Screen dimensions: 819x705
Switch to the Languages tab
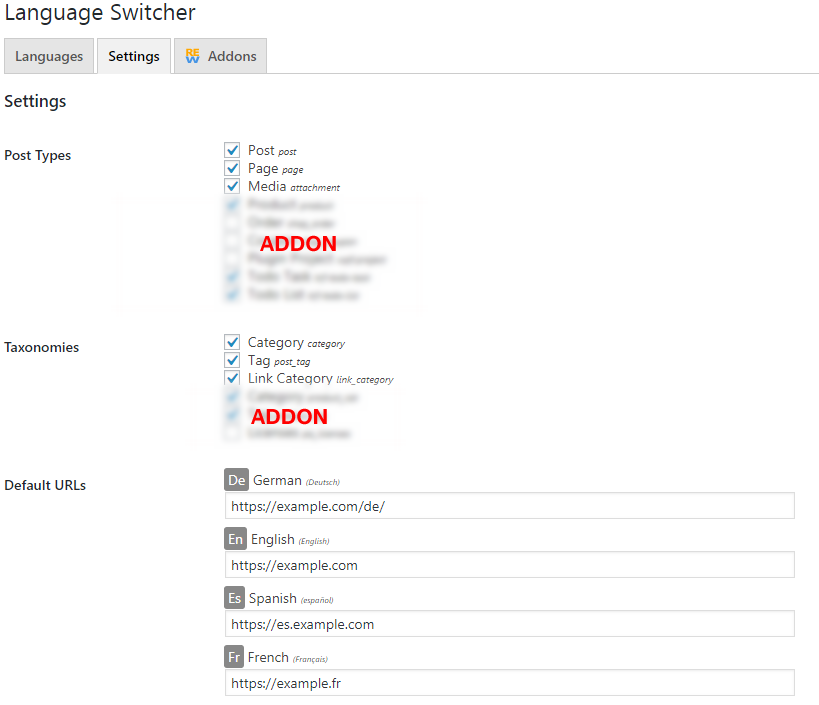tap(48, 56)
